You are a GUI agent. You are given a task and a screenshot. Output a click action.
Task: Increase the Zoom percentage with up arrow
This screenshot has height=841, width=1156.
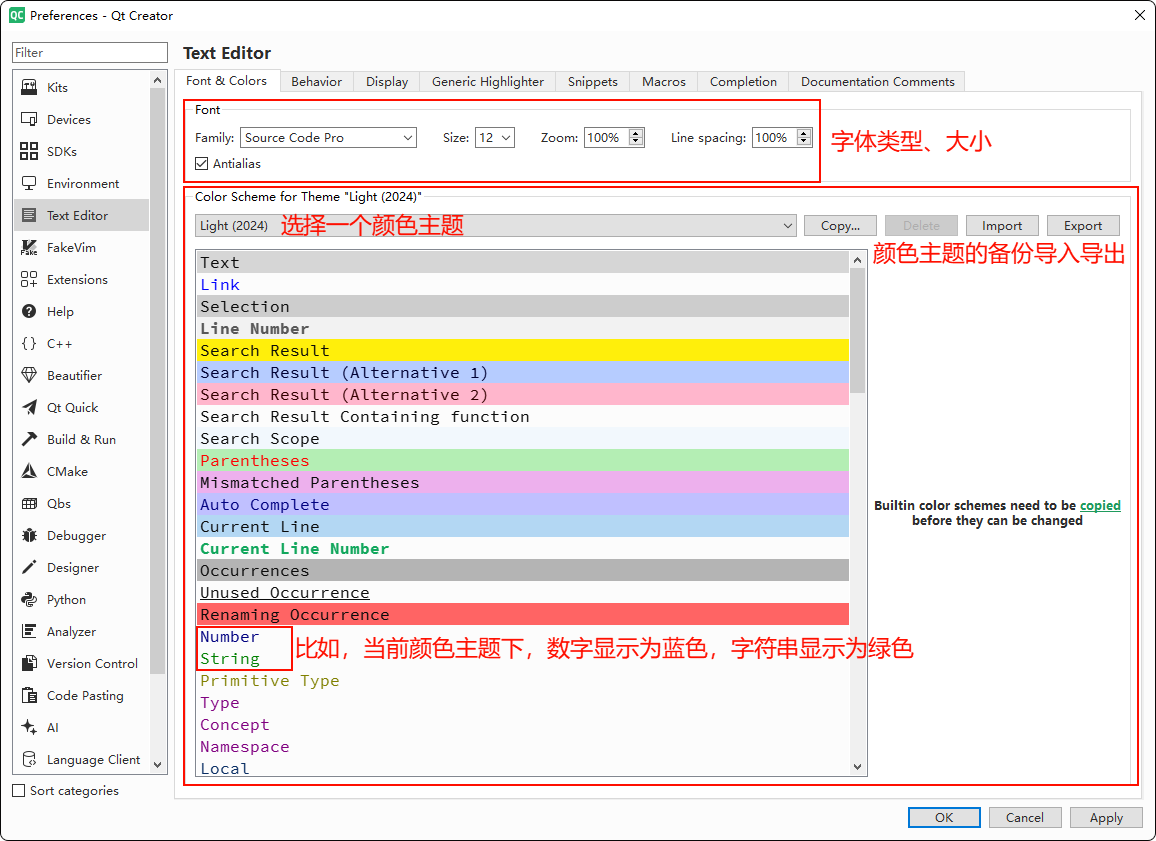636,134
